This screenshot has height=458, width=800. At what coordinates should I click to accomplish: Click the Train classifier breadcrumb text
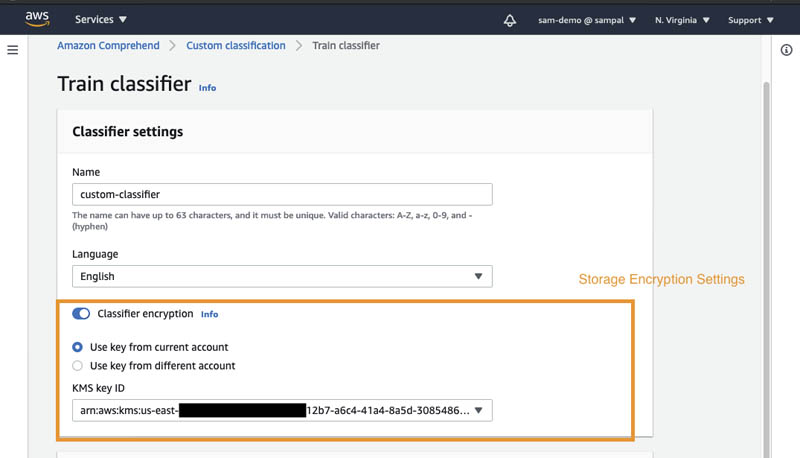pos(346,45)
